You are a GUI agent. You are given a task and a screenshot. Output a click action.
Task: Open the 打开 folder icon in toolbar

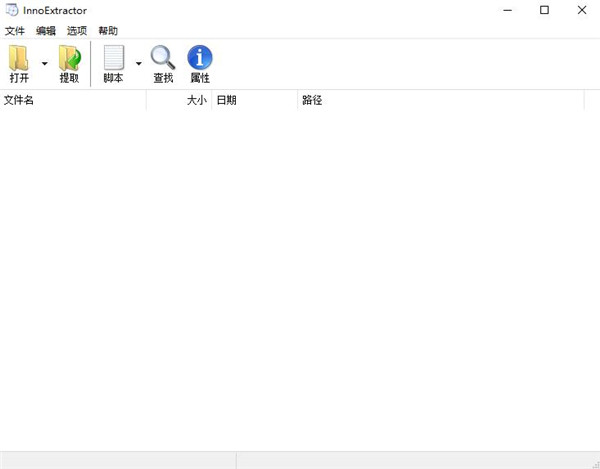pyautogui.click(x=19, y=58)
